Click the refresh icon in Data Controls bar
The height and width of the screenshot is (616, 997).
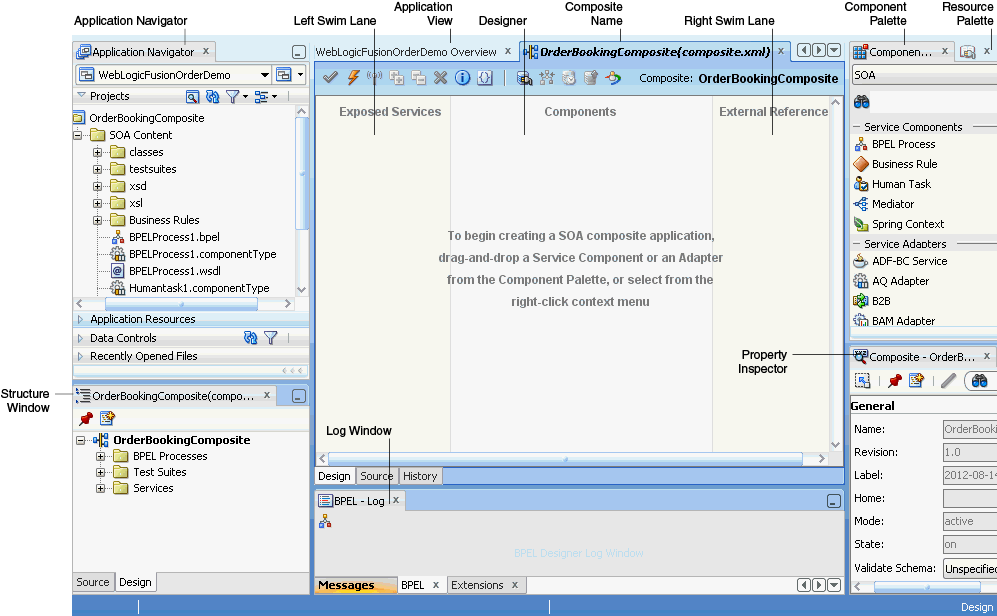tap(251, 338)
